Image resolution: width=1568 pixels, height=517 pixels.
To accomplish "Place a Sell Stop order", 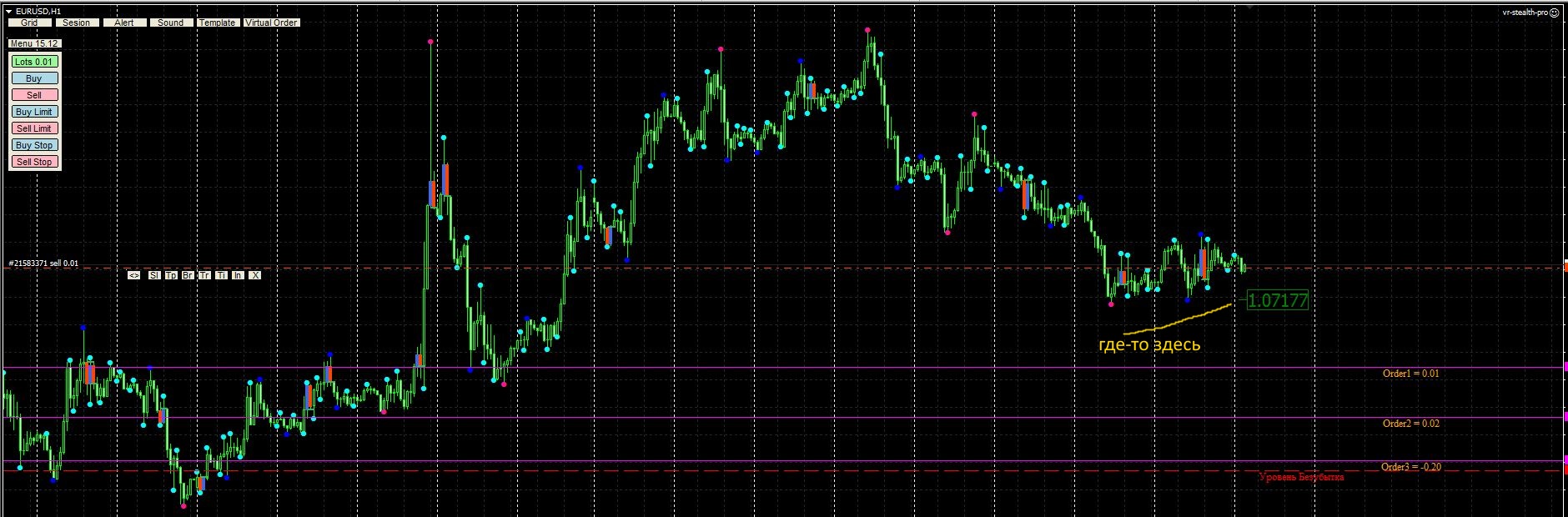I will tap(34, 162).
